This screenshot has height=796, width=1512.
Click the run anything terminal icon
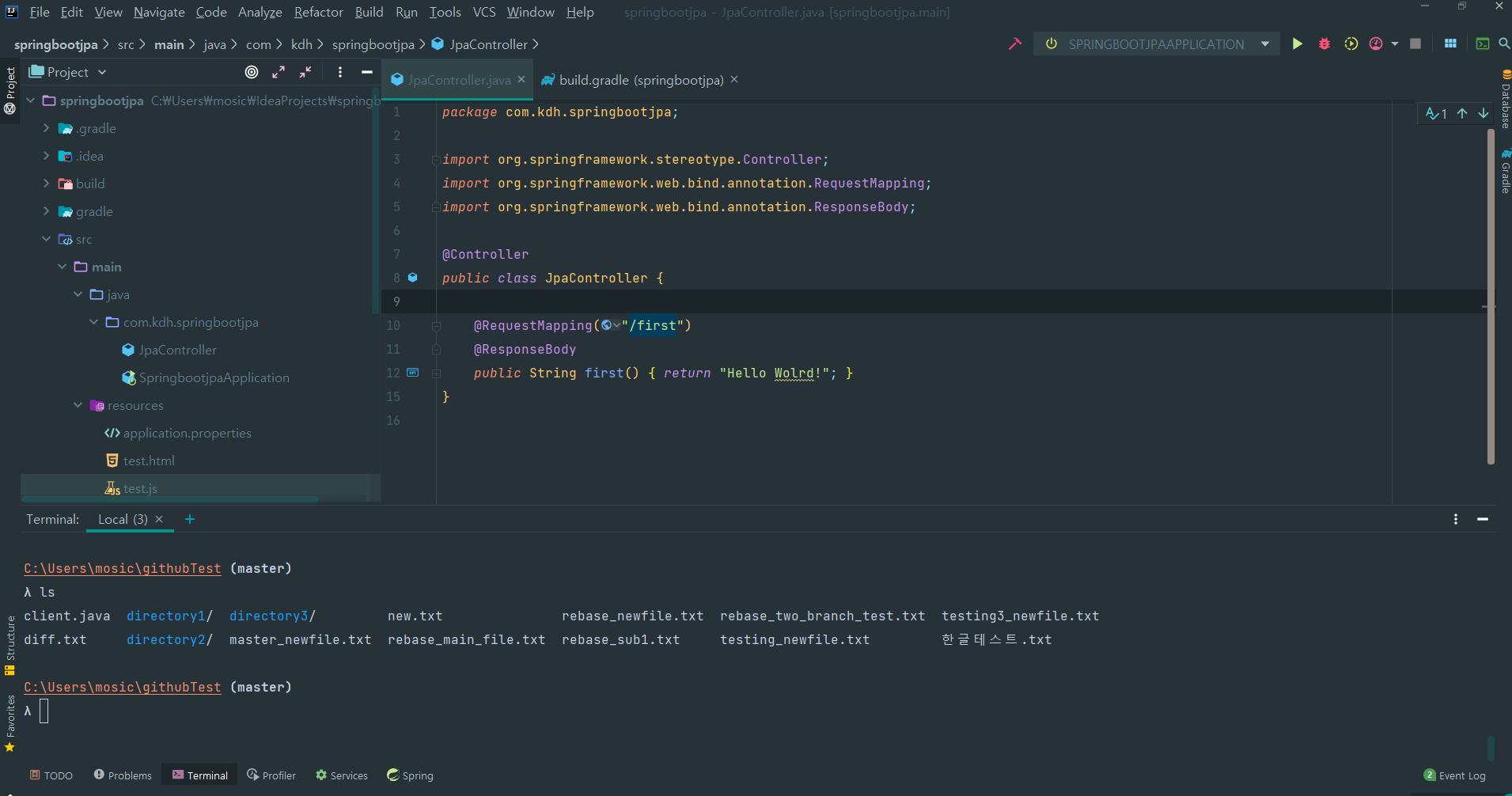click(1483, 44)
